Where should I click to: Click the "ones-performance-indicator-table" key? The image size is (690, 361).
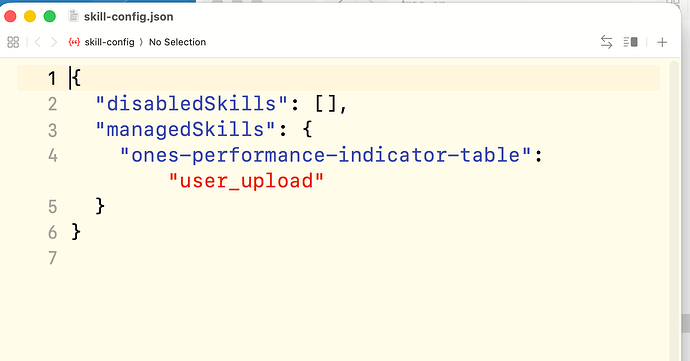coord(326,155)
